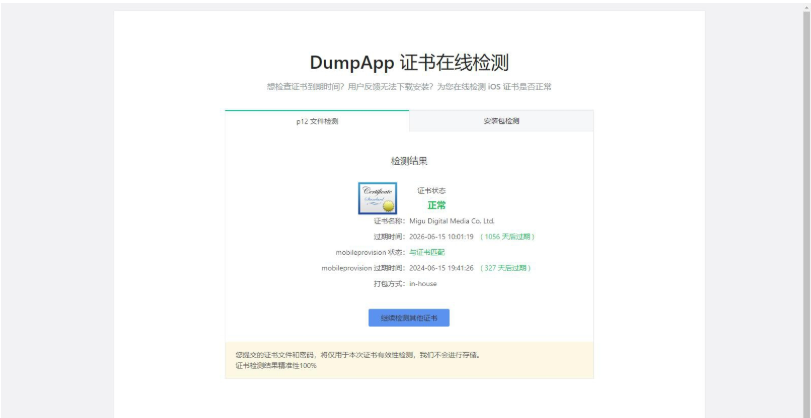Click the green 327 天后过期 note
The height and width of the screenshot is (418, 811).
505,268
